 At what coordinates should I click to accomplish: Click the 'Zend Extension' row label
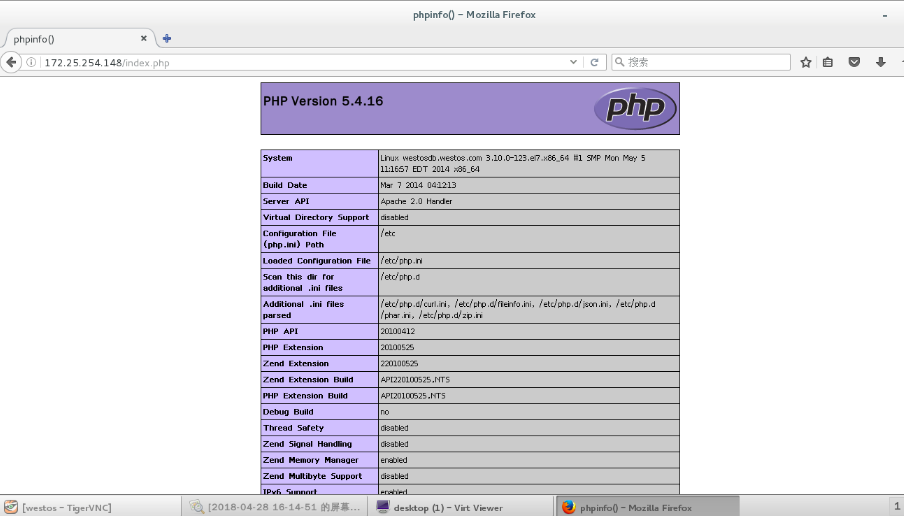point(296,364)
